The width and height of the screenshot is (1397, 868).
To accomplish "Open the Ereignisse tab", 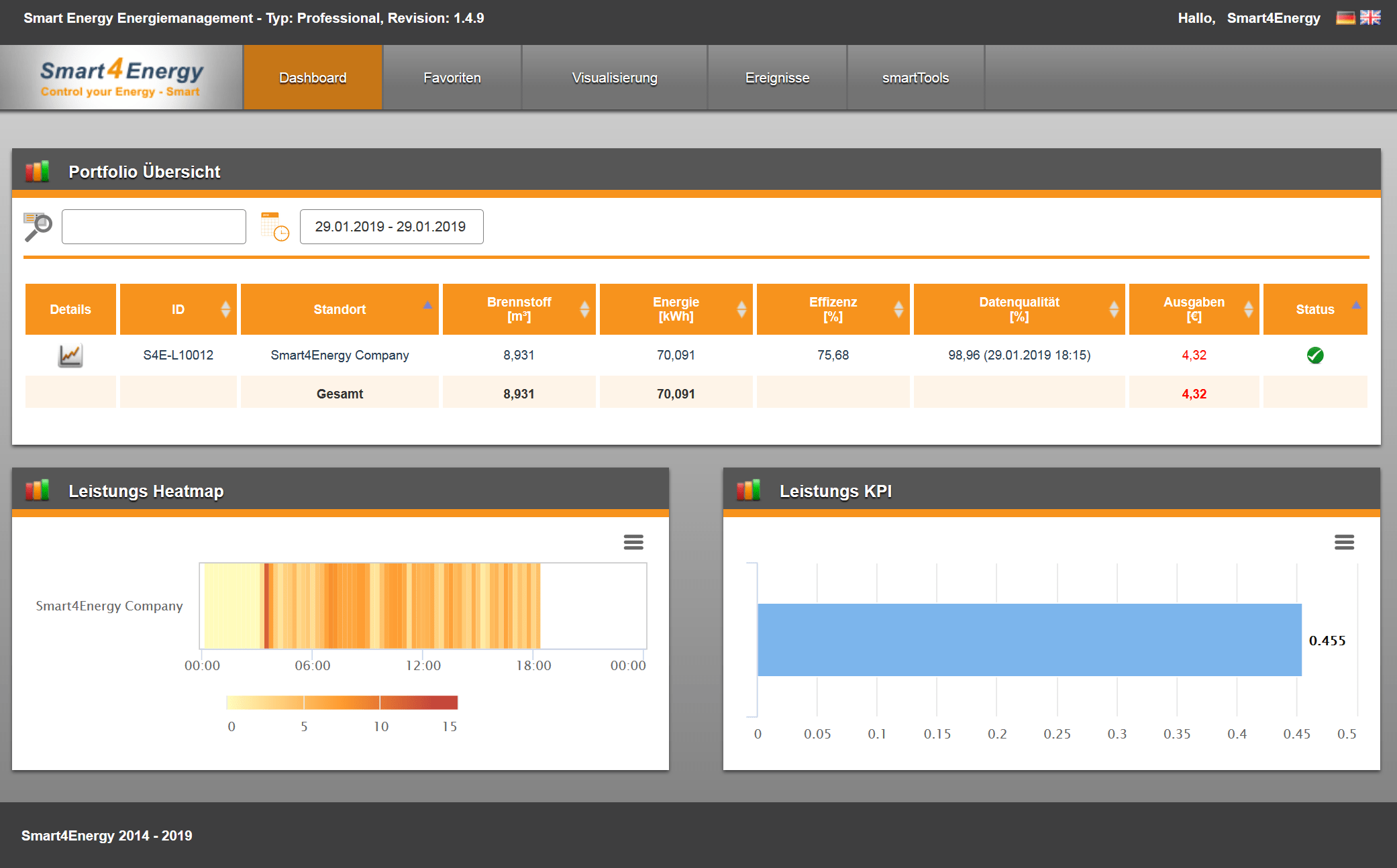I will tap(778, 78).
